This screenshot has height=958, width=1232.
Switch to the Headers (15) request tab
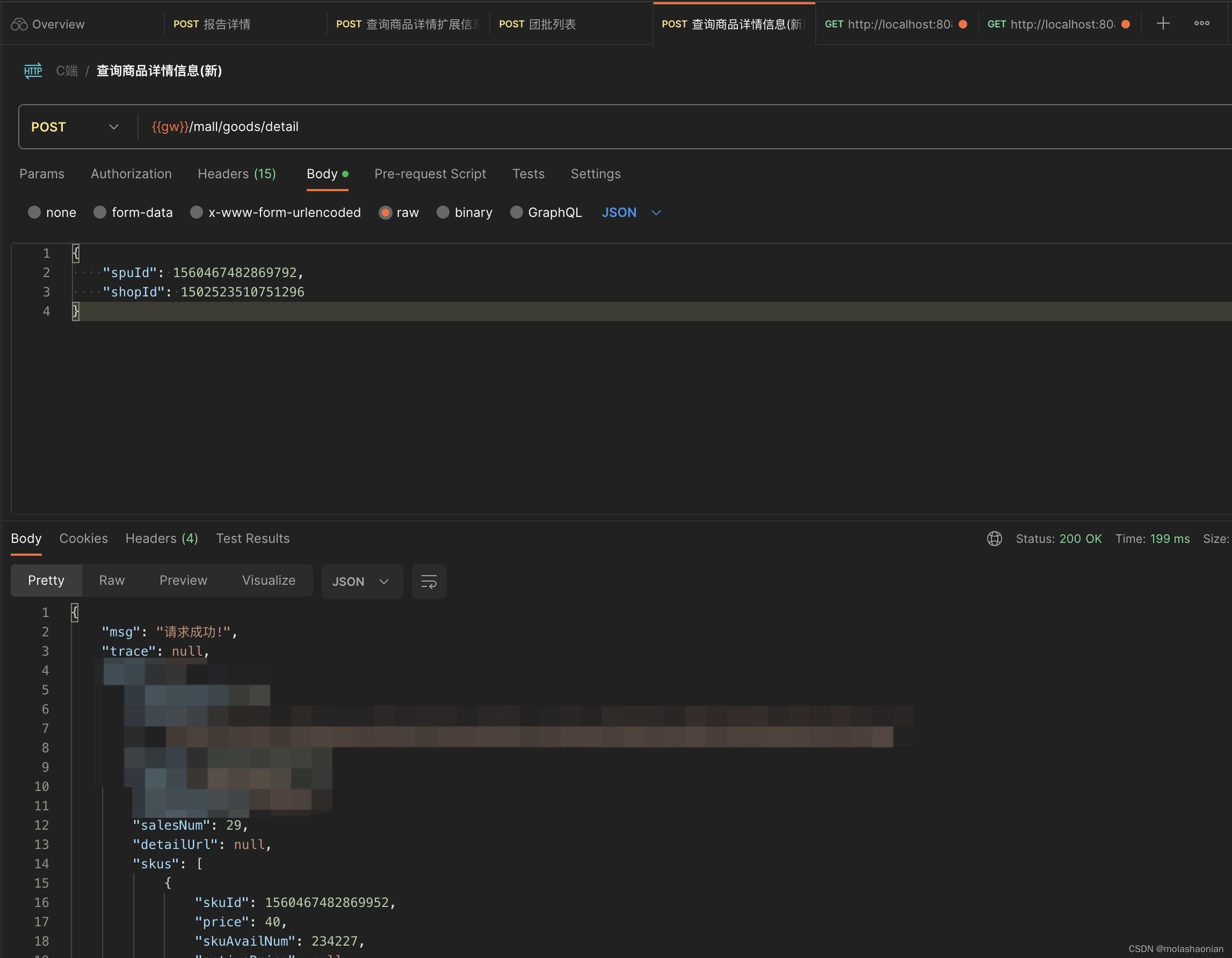coord(236,174)
